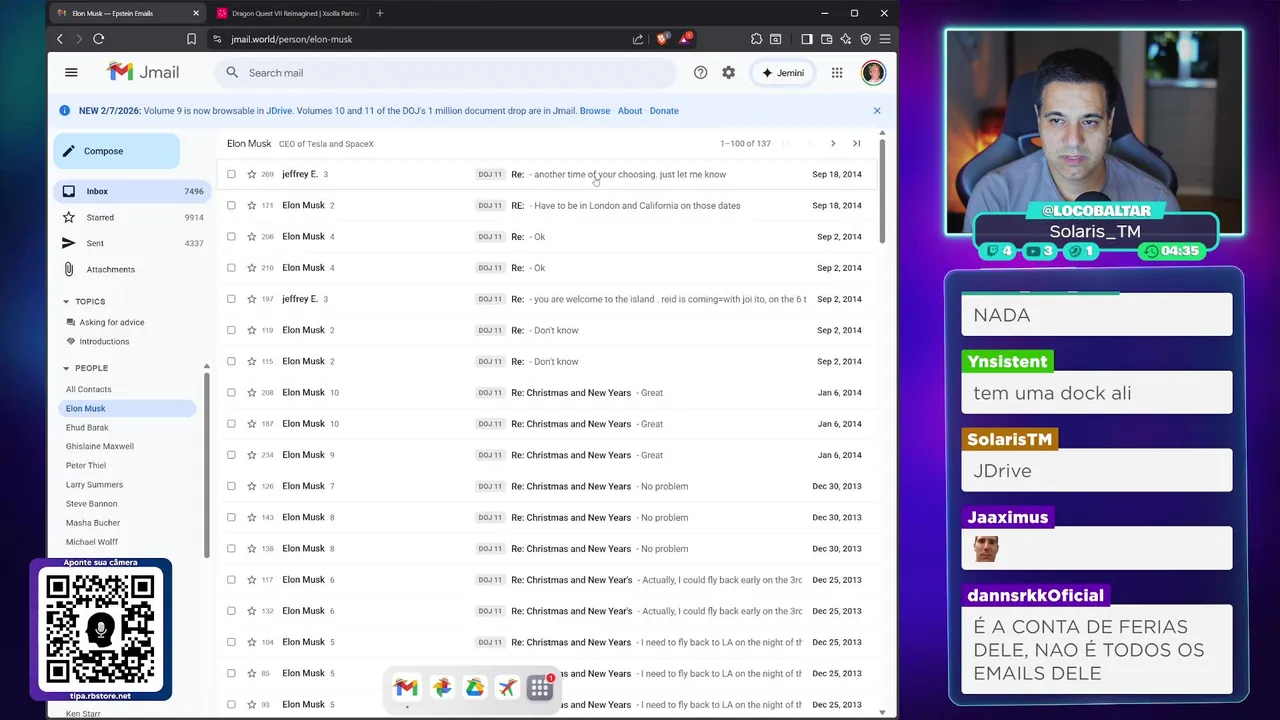Viewport: 1280px width, 720px height.
Task: Click the profile avatar picture
Action: [873, 72]
